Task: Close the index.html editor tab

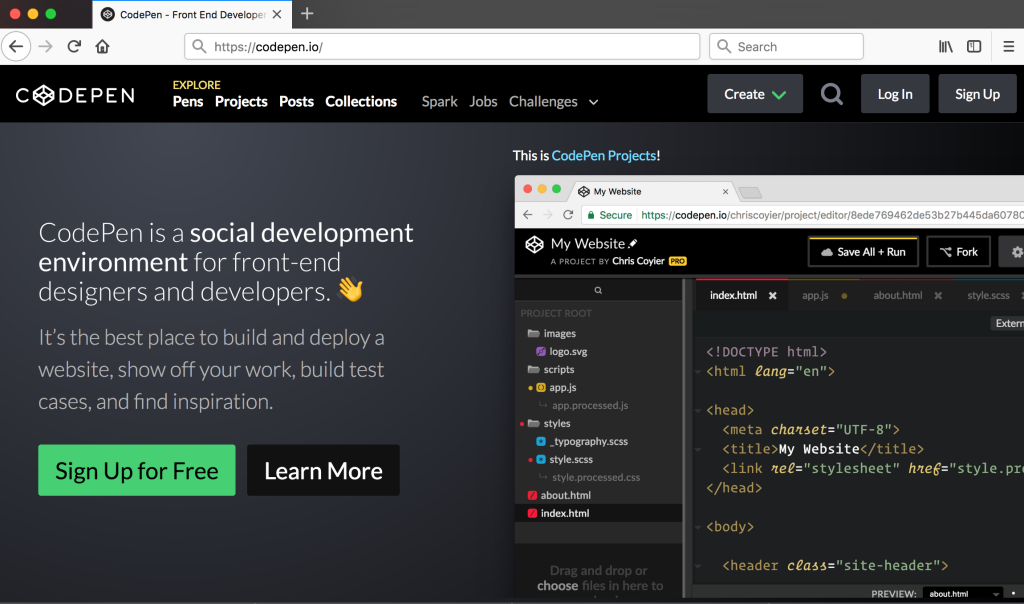Action: tap(773, 296)
